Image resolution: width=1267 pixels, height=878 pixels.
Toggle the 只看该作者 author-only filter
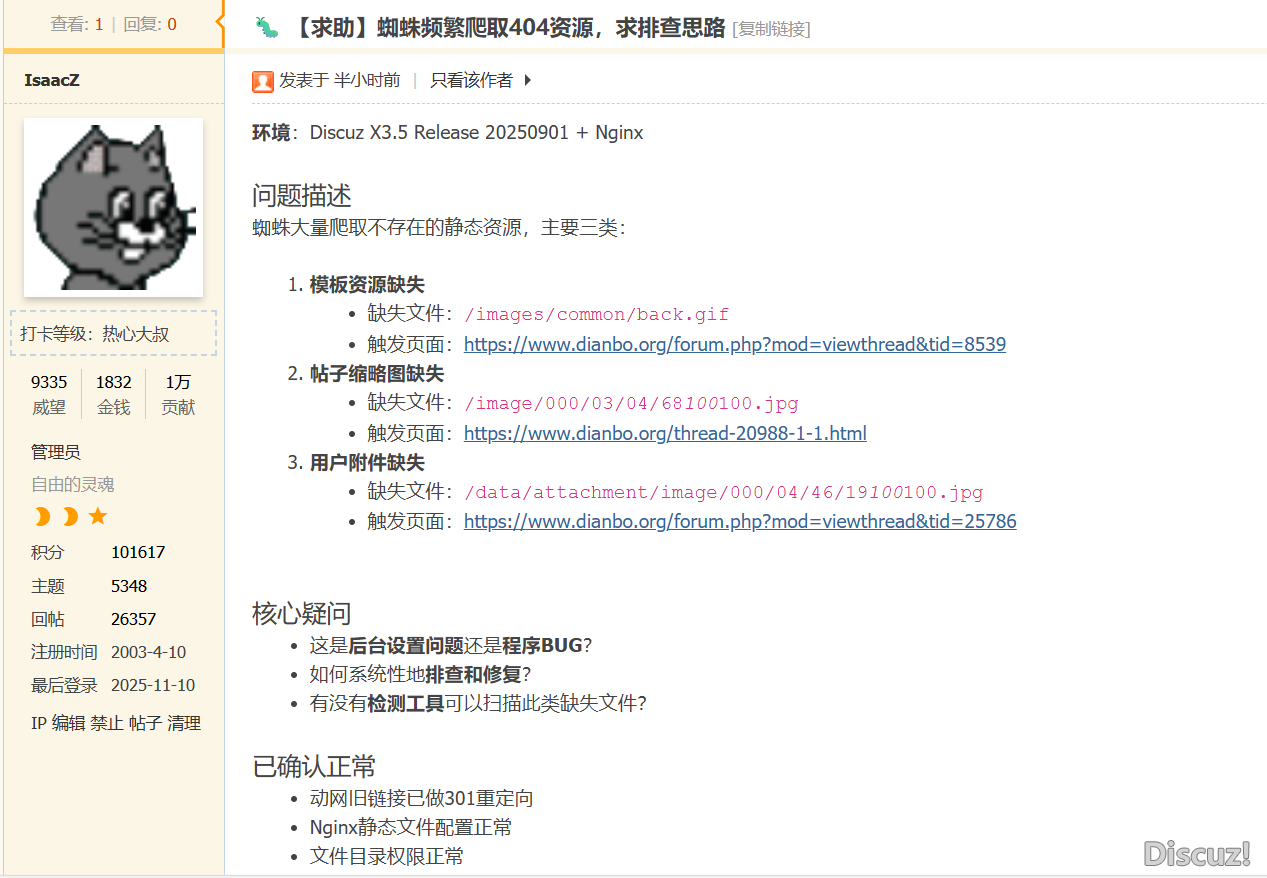[x=473, y=81]
